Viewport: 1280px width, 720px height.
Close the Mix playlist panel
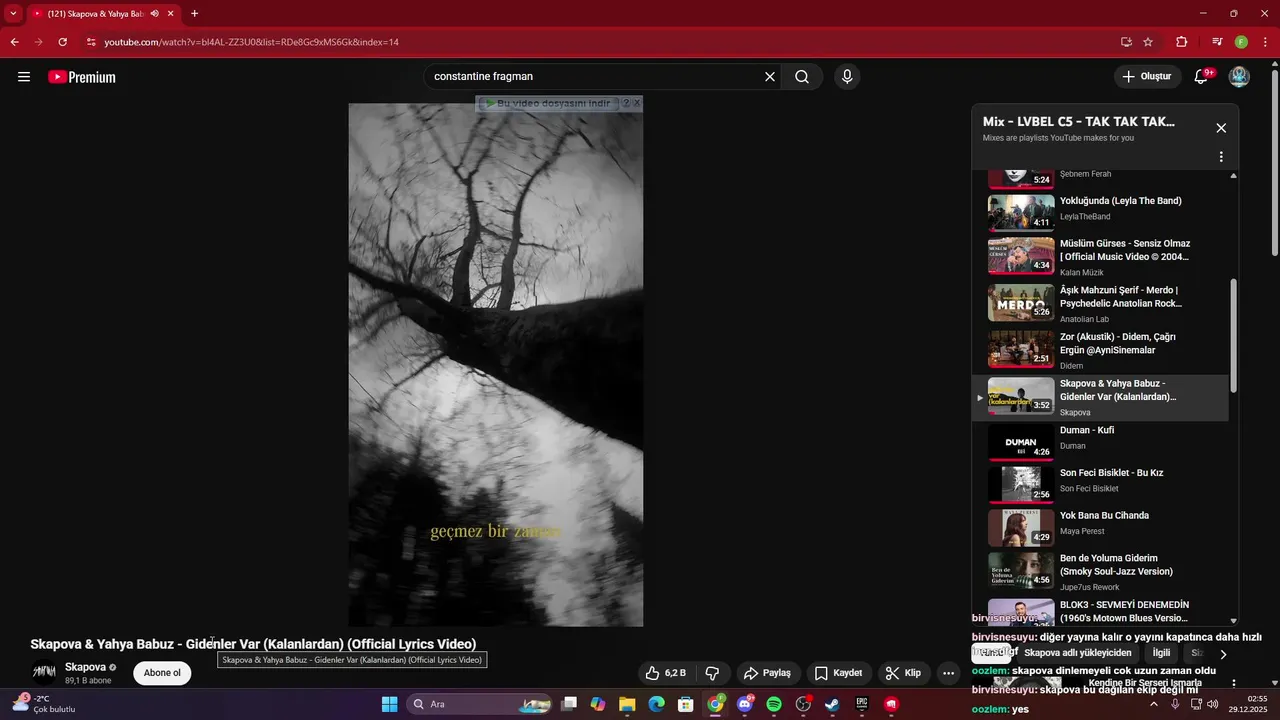pos(1221,128)
